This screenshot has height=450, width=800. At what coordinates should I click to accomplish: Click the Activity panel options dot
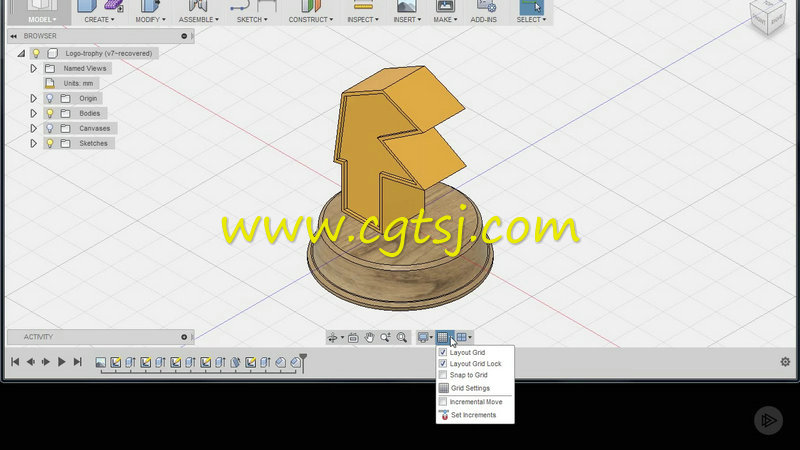pyautogui.click(x=184, y=337)
